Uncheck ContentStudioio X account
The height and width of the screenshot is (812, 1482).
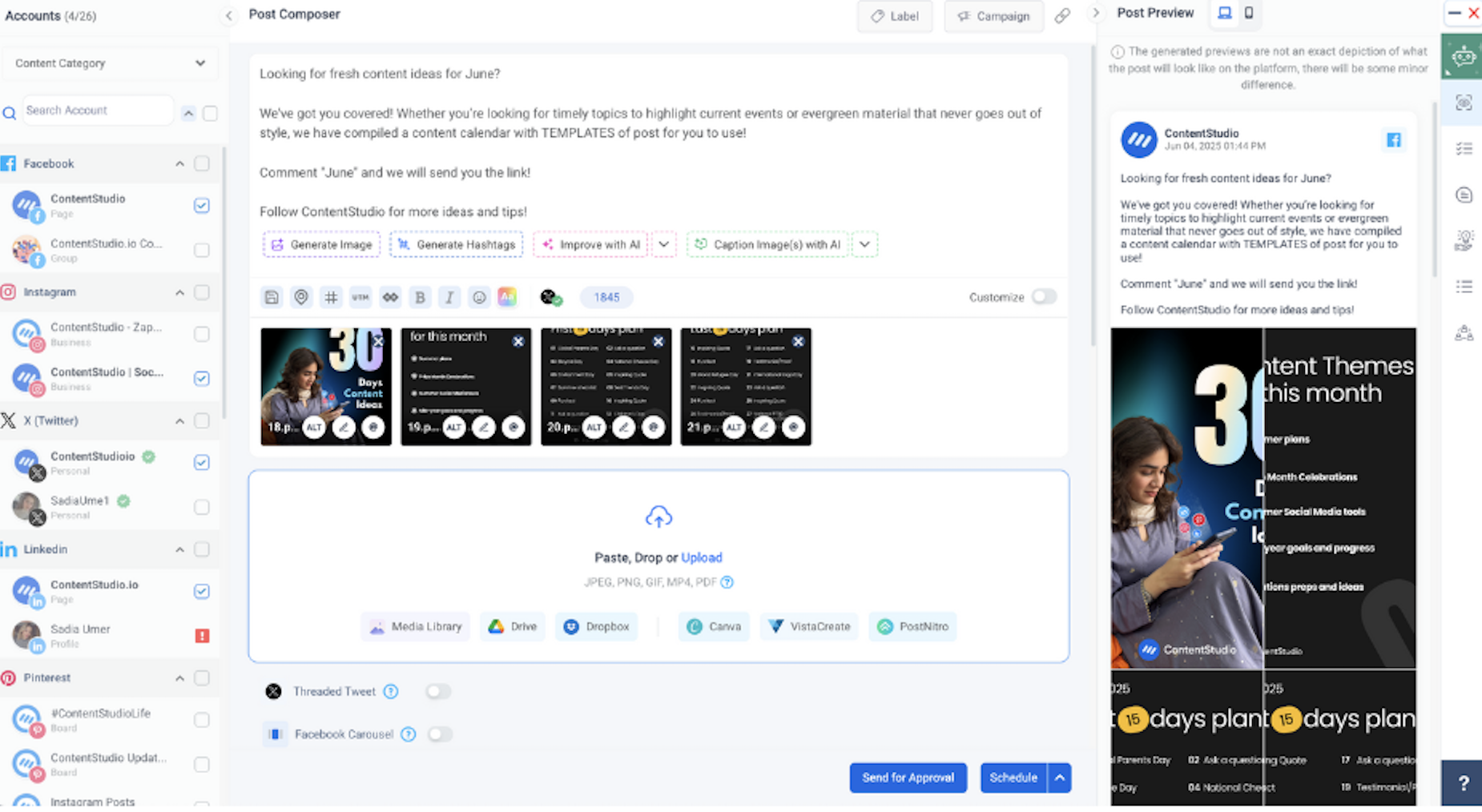202,463
